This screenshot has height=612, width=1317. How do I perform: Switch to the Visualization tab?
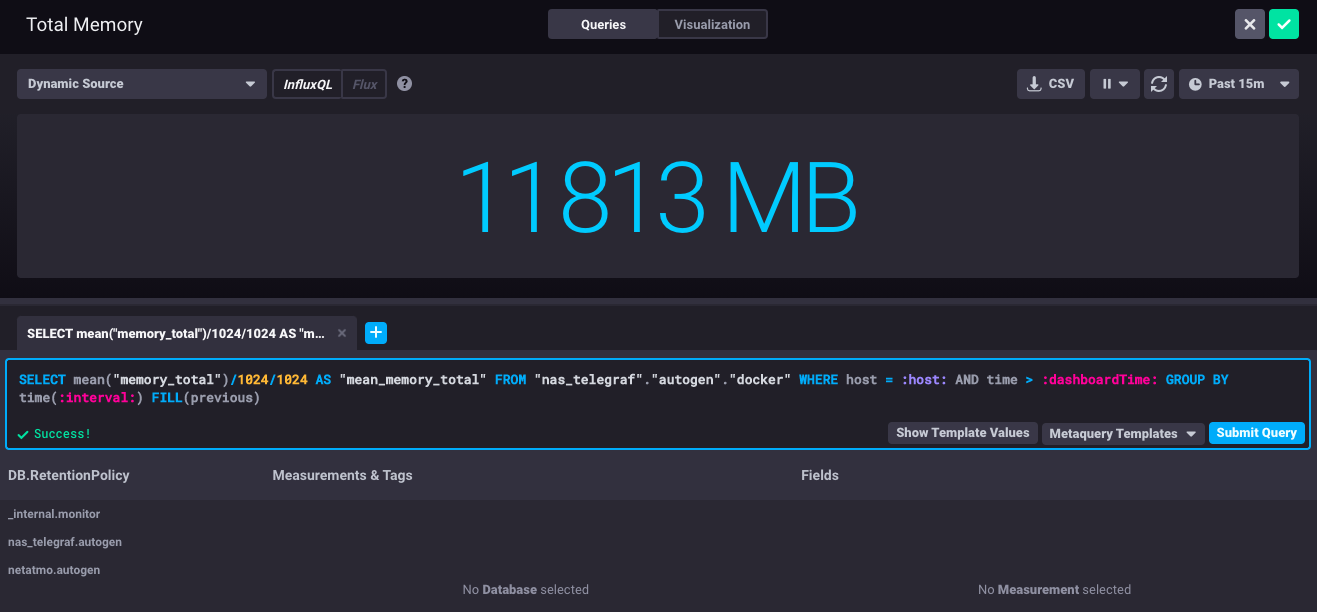712,24
